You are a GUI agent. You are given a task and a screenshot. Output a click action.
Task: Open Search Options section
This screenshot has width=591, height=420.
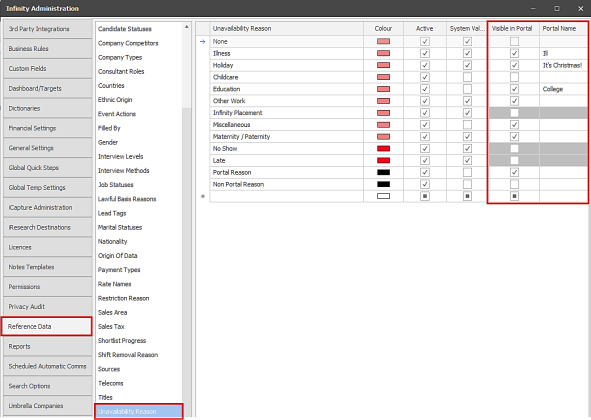[47, 386]
